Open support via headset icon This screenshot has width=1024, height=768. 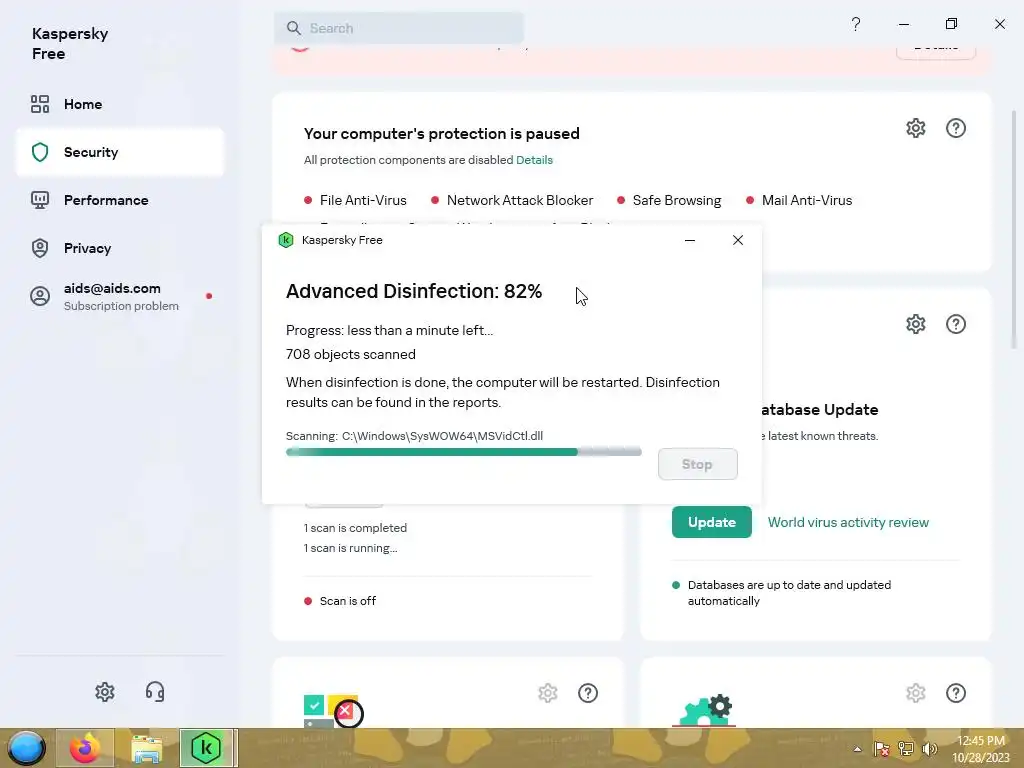click(155, 692)
